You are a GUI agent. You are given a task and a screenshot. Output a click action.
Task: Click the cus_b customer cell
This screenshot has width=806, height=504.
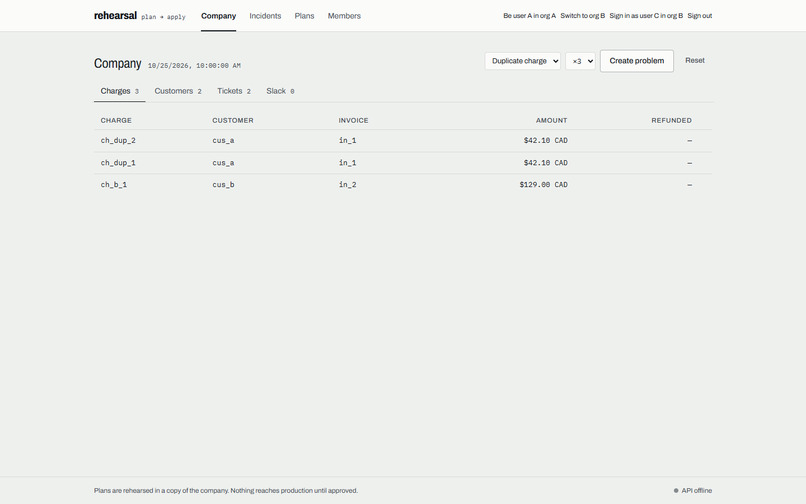point(223,185)
